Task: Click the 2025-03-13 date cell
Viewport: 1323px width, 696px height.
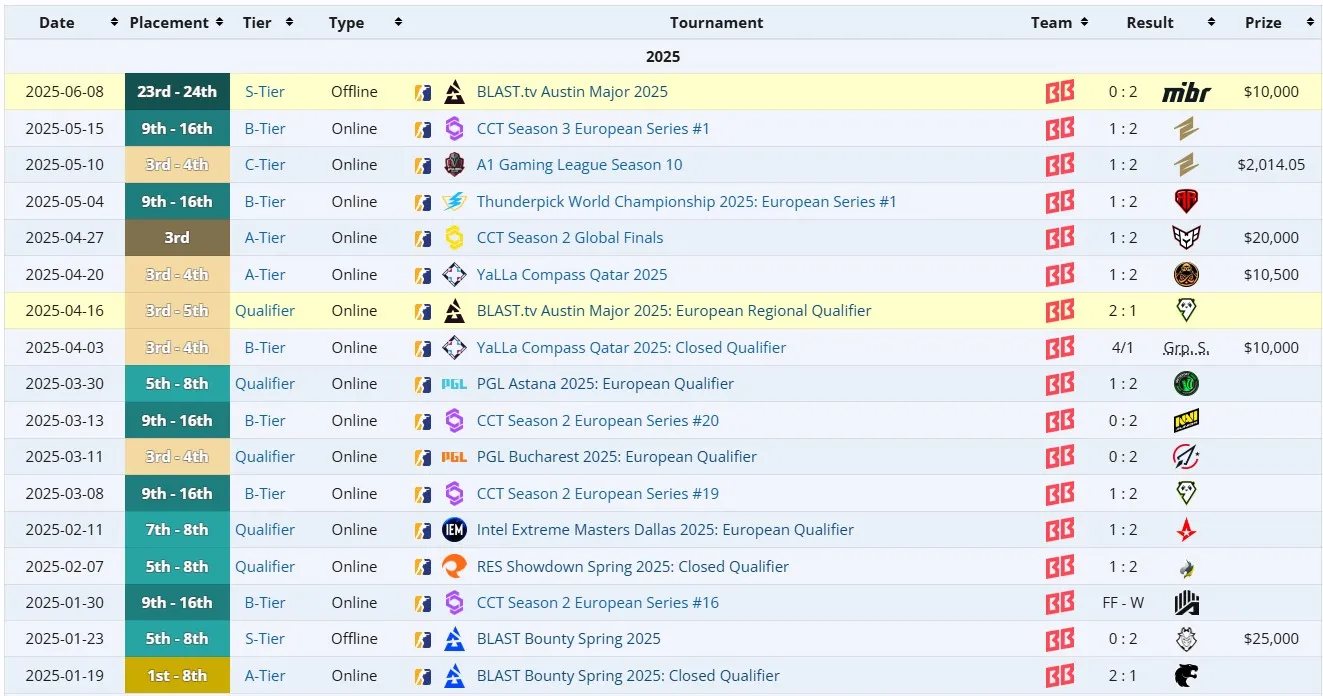Action: coord(64,421)
